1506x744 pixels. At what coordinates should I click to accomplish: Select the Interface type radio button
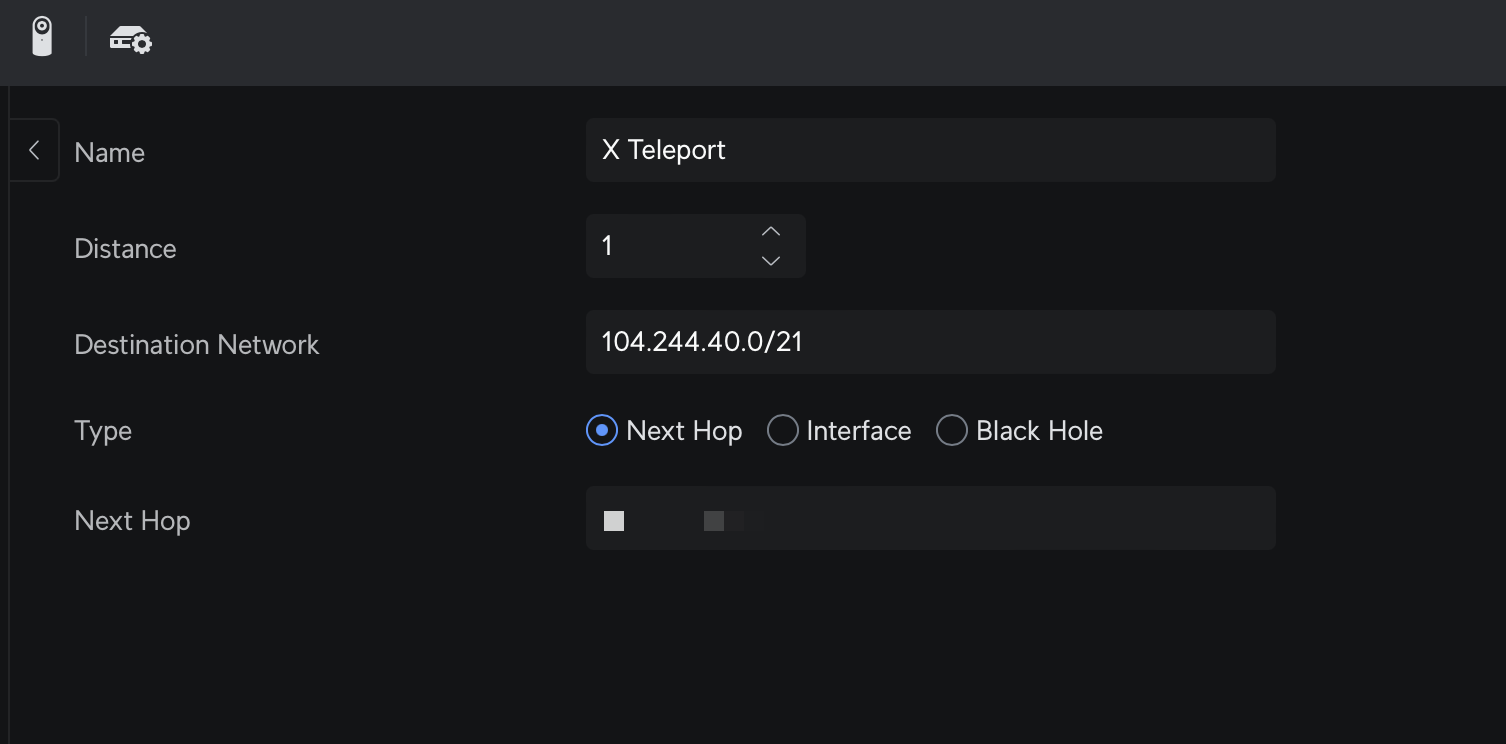(x=782, y=431)
